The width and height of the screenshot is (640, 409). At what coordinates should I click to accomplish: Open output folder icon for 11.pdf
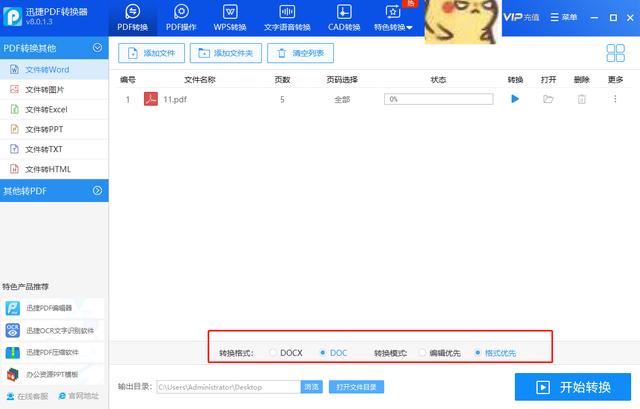tap(548, 99)
